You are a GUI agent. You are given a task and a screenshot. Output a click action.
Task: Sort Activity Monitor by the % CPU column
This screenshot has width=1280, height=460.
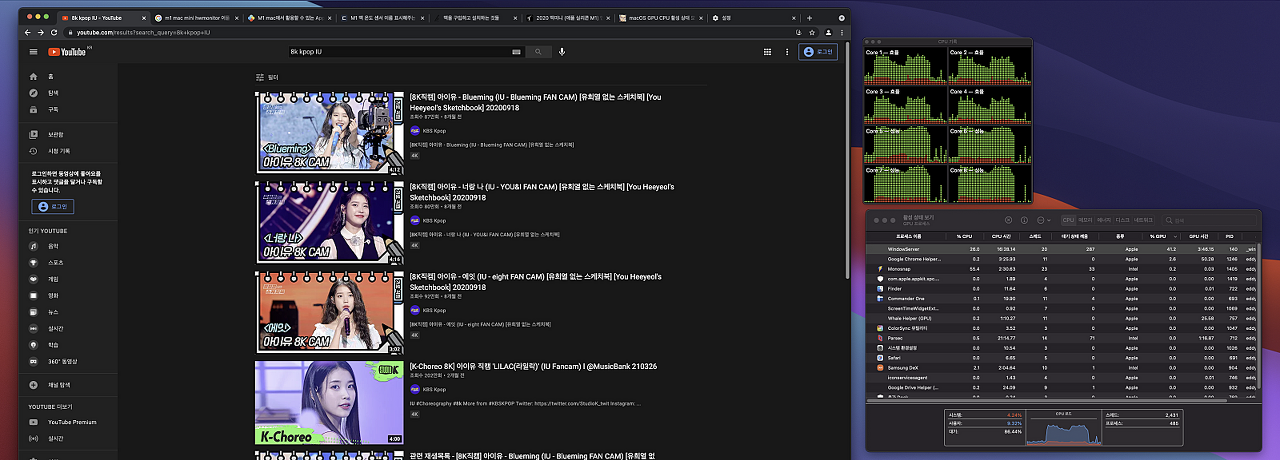[964, 236]
